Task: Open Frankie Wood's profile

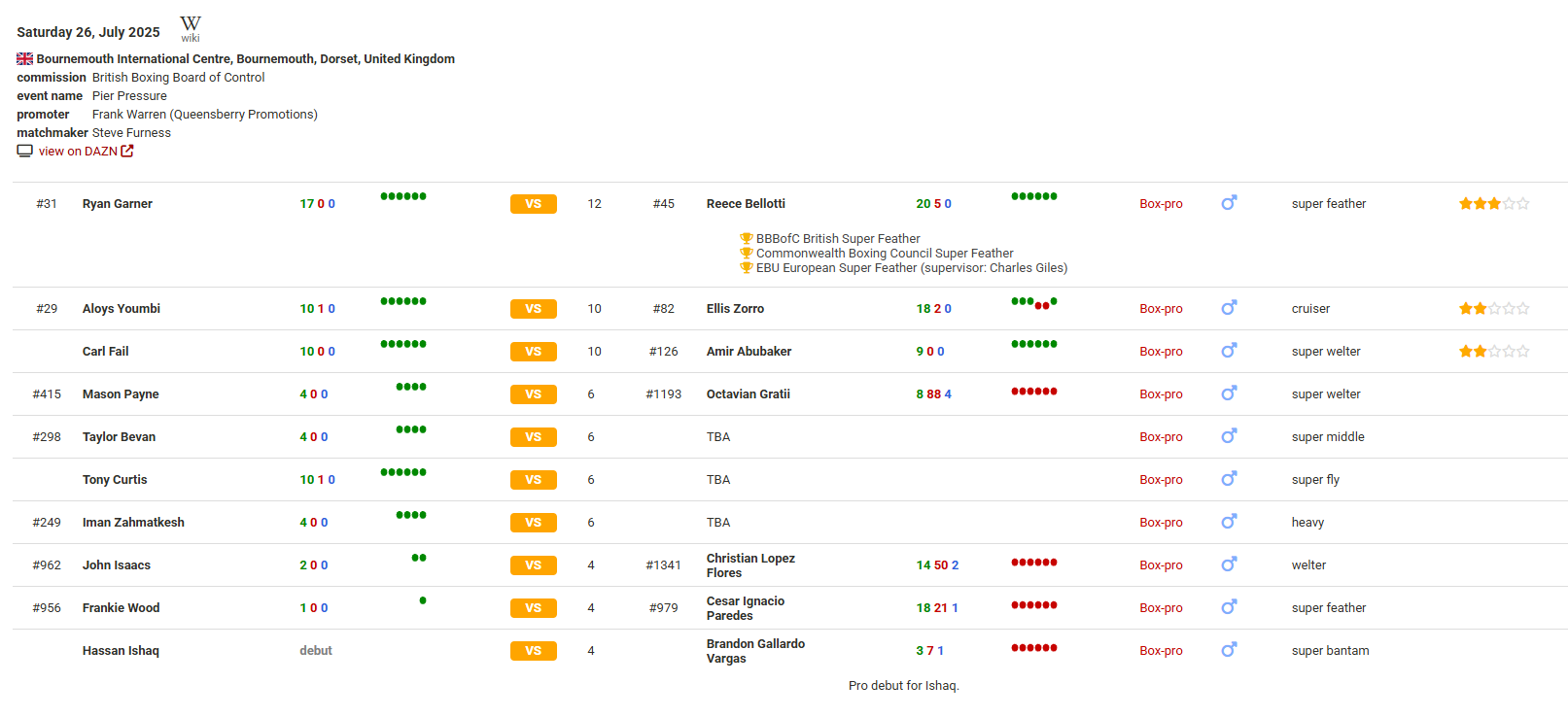Action: (x=121, y=608)
